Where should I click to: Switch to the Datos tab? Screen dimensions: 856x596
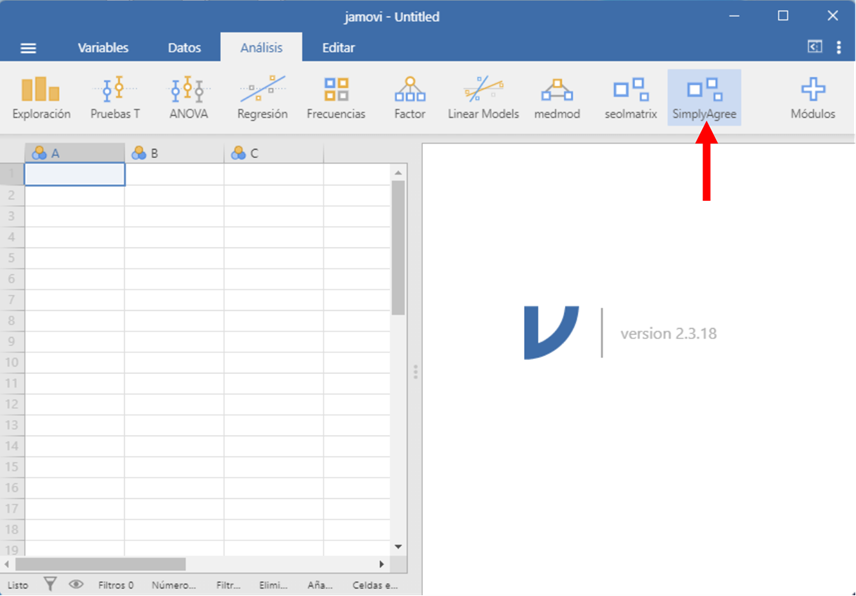point(184,48)
